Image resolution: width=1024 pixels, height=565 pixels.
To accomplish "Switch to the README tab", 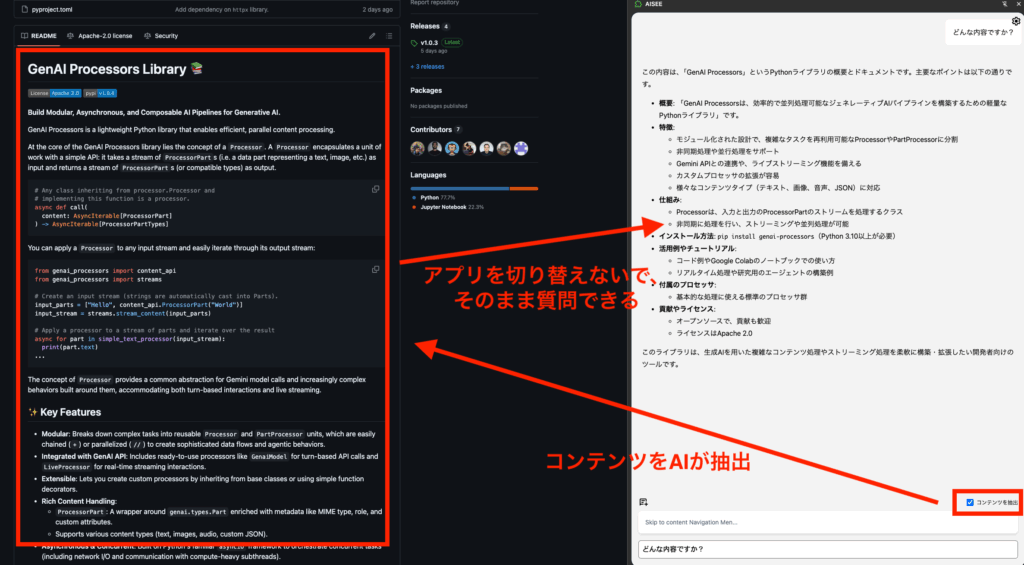I will pos(39,36).
